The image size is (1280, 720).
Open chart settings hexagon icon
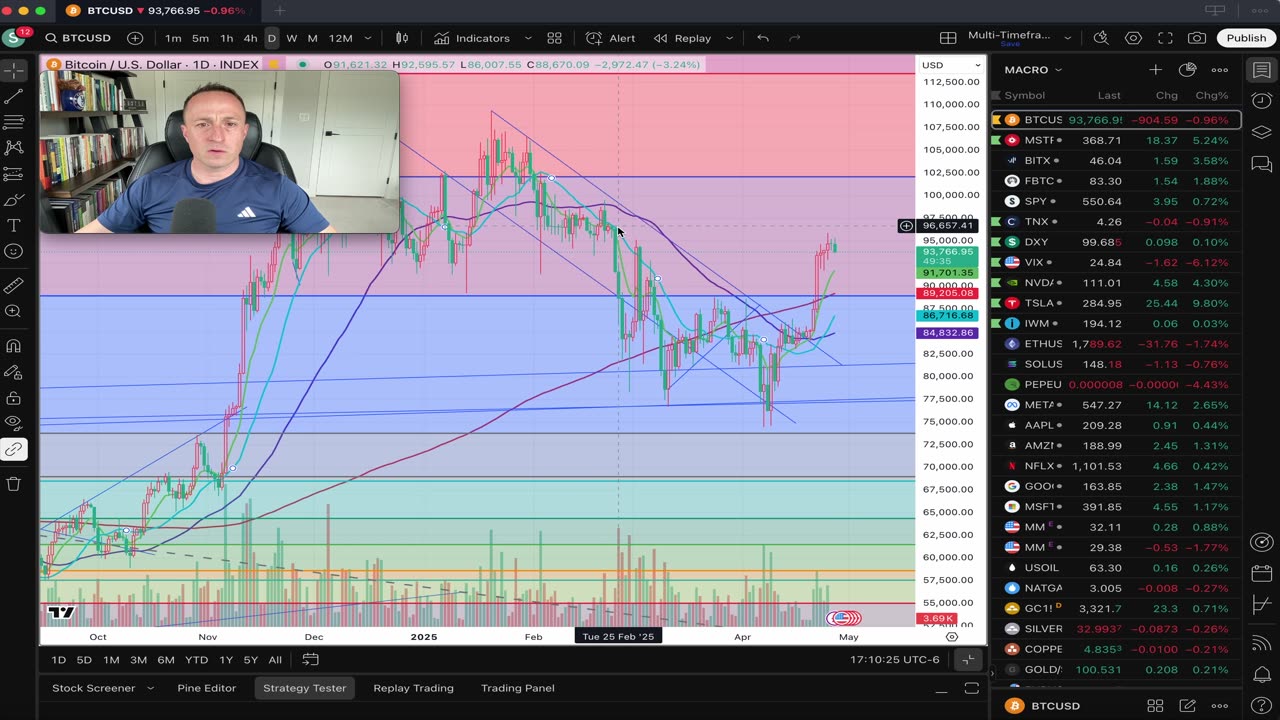pos(1133,38)
